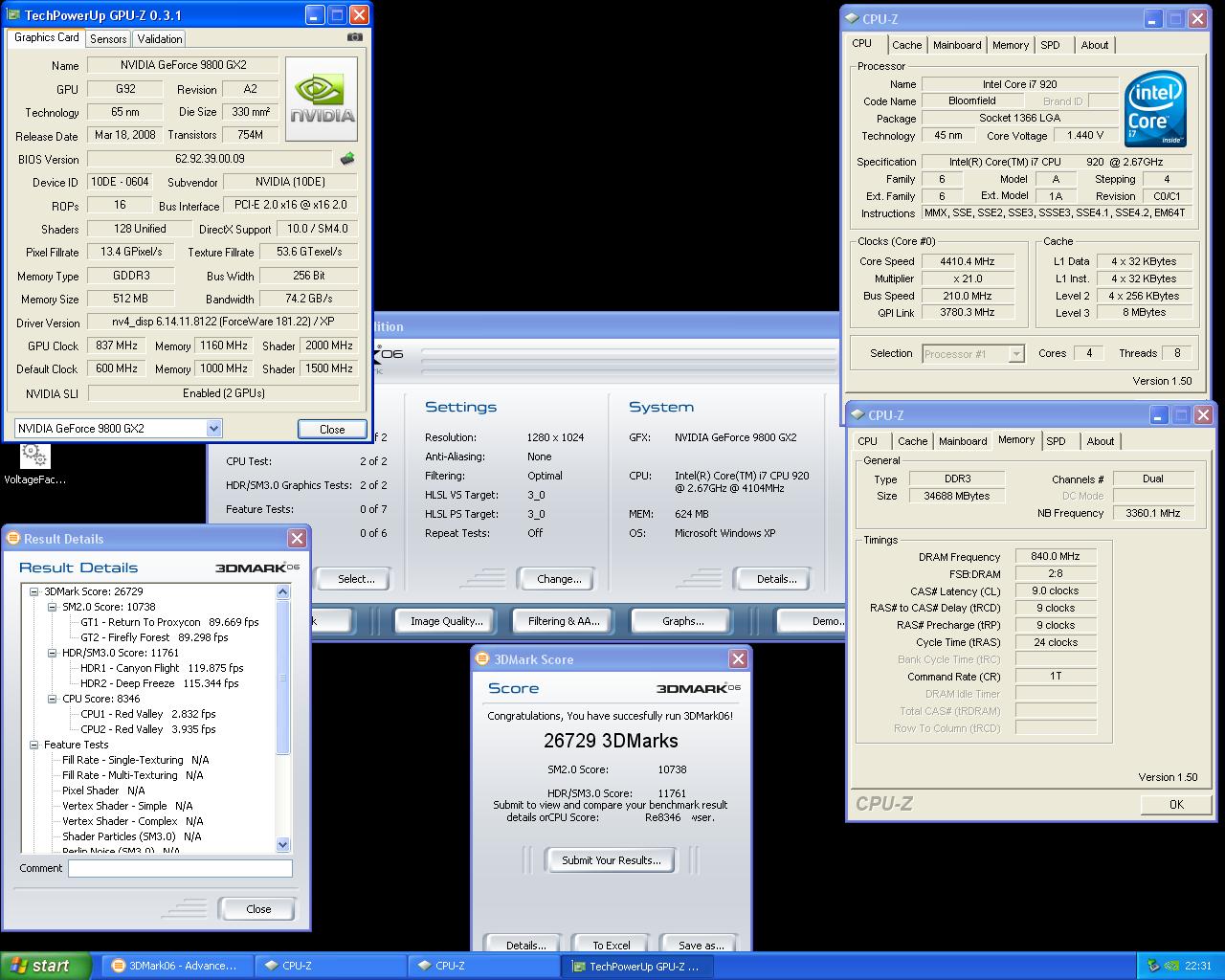The width and height of the screenshot is (1225, 980).
Task: Click the Result Details scrollbar thumb
Action: click(x=282, y=677)
